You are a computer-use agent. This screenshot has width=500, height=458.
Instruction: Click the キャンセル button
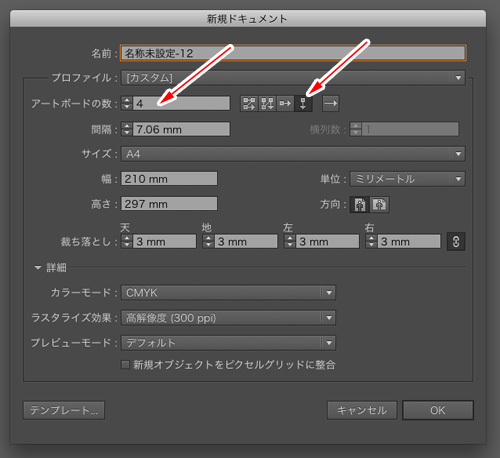(362, 410)
